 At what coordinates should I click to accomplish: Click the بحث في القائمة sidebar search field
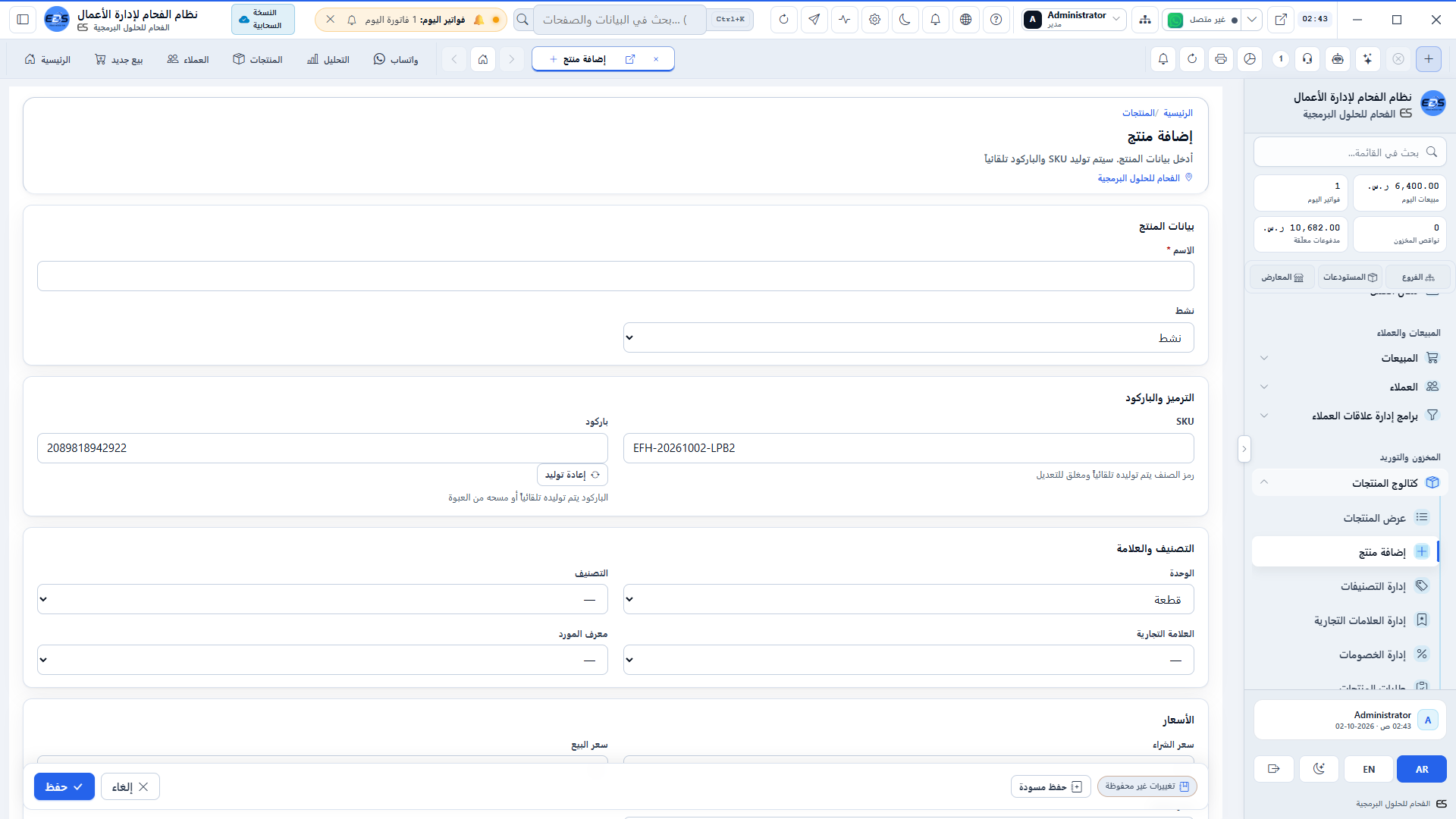1350,152
